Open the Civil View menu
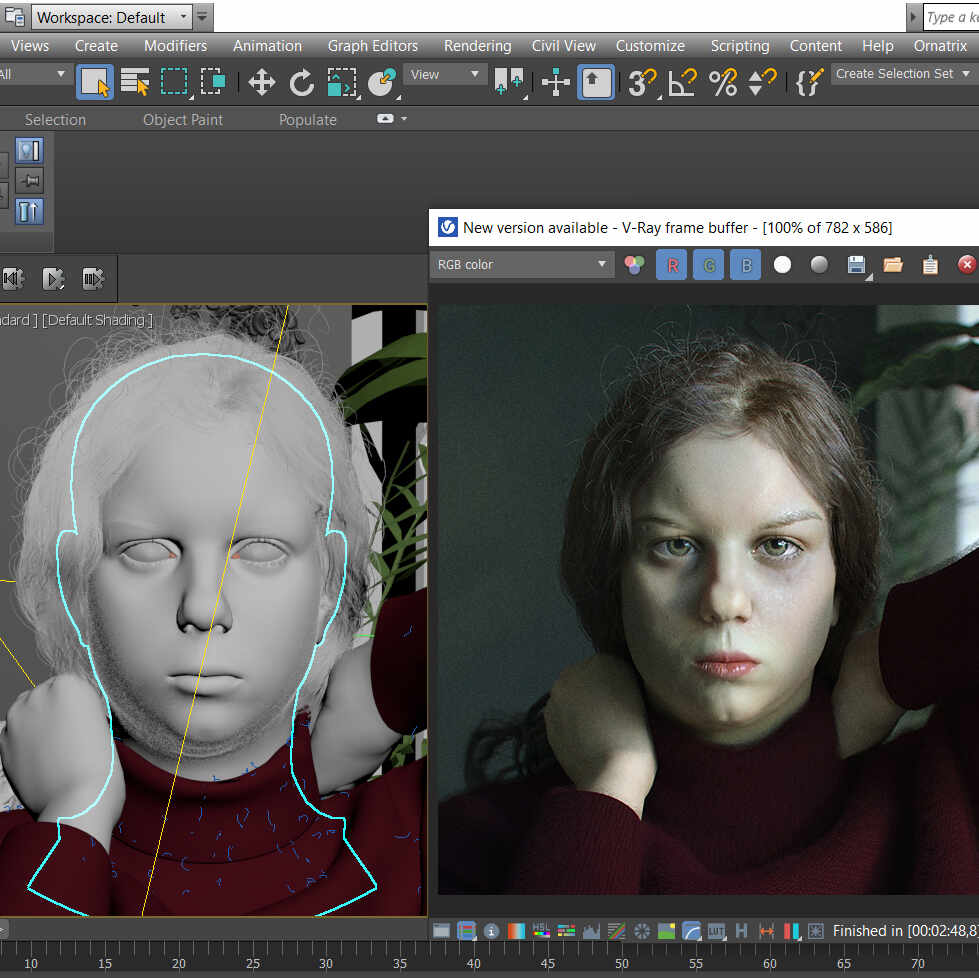Image resolution: width=979 pixels, height=979 pixels. 564,46
